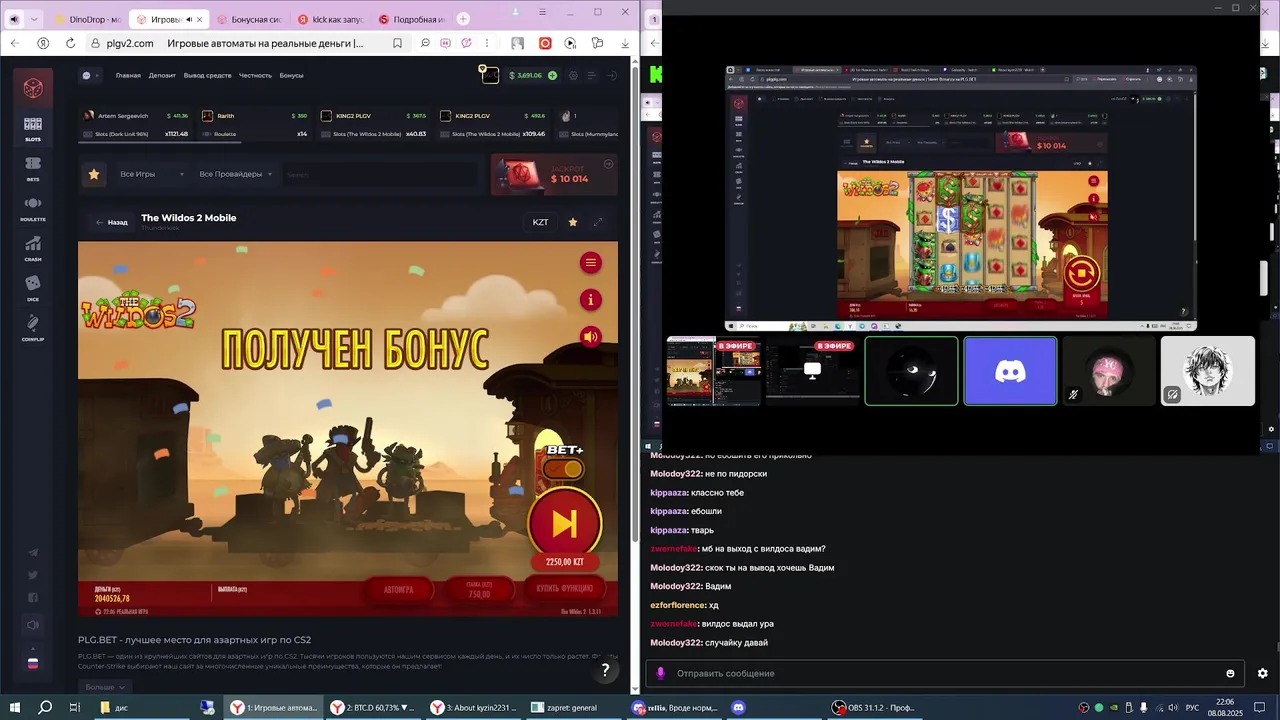1280x720 pixels.
Task: Add funds with green plus button
Action: click(x=552, y=75)
